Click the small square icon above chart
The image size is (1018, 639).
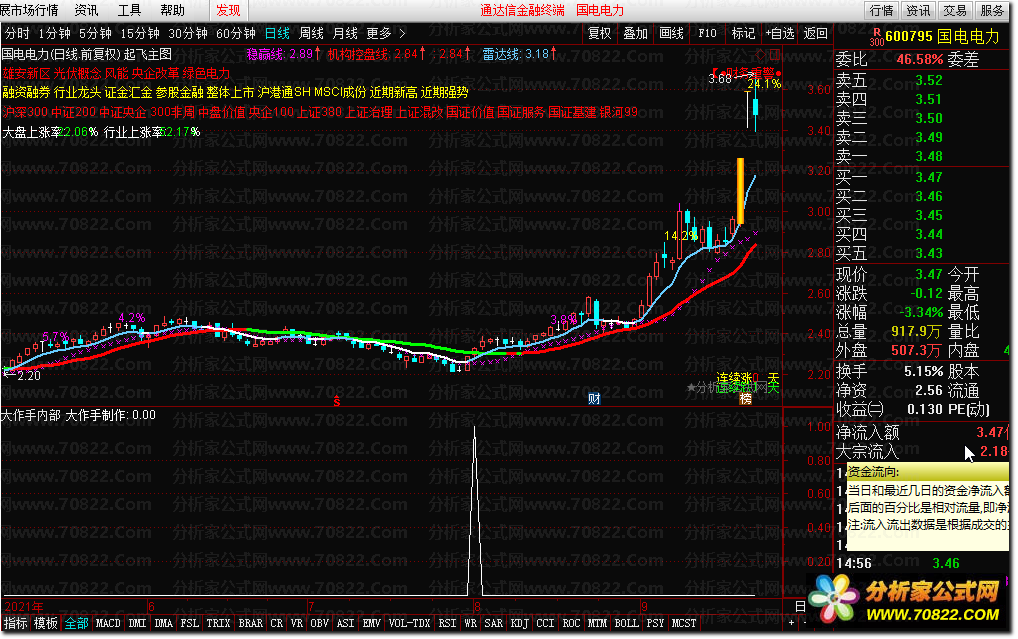pos(774,55)
